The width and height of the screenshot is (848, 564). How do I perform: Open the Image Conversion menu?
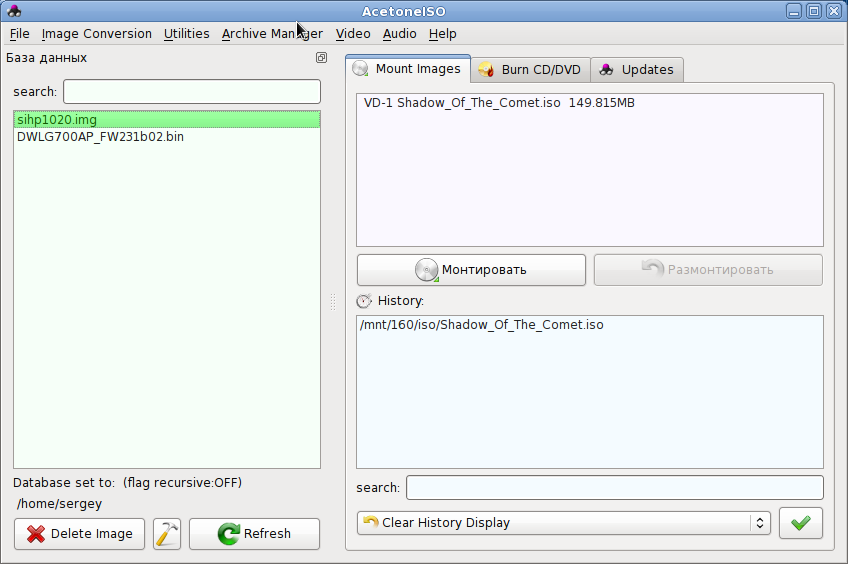point(97,34)
